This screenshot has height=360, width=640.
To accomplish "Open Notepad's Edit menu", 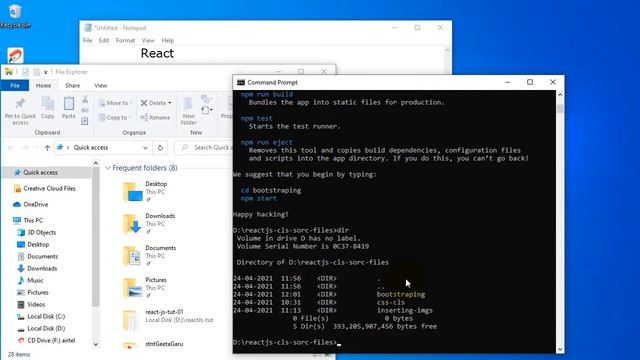I will pyautogui.click(x=104, y=40).
